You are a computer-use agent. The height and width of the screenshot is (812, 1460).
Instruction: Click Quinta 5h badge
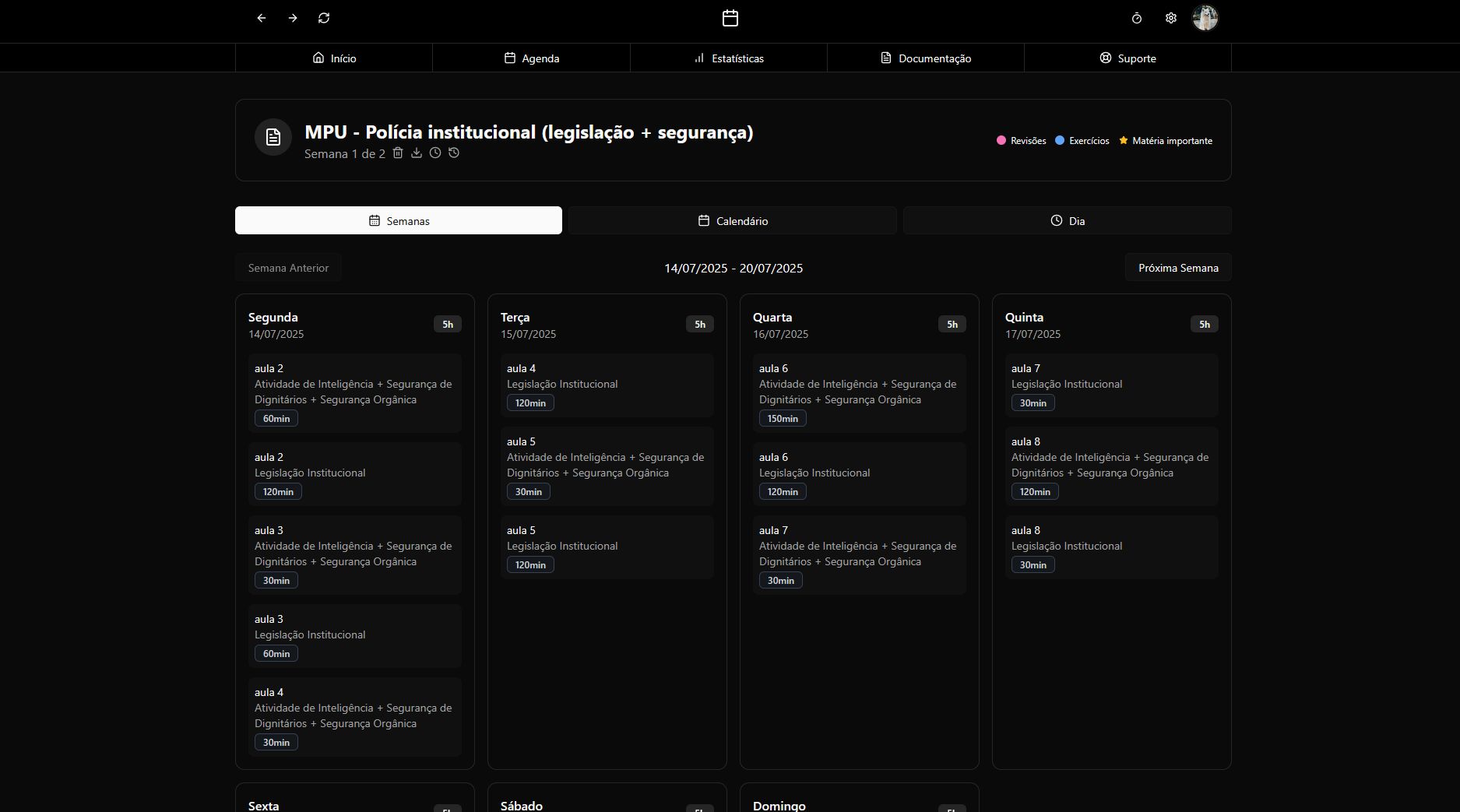point(1205,325)
